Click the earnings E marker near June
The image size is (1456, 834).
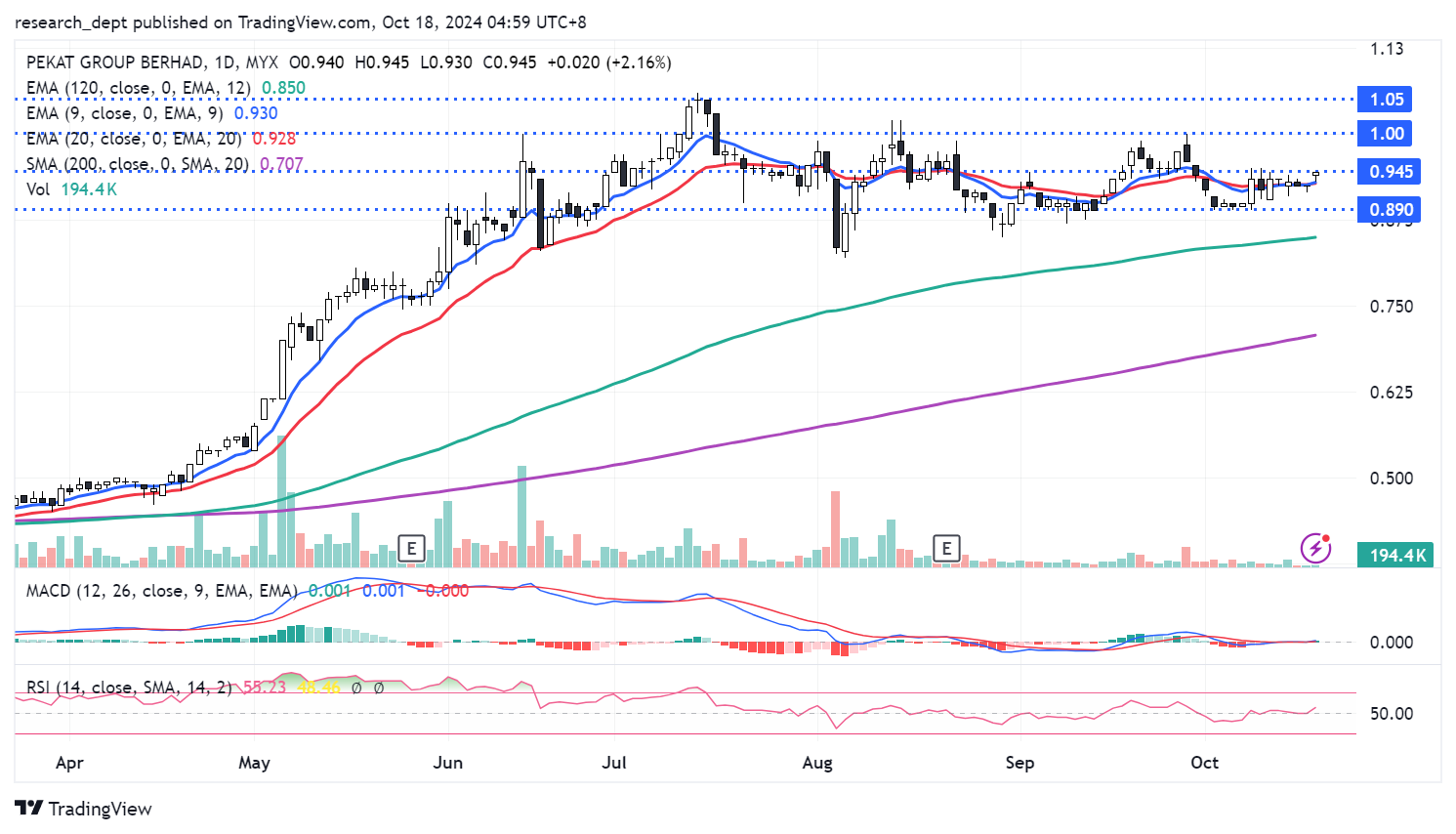[x=411, y=549]
